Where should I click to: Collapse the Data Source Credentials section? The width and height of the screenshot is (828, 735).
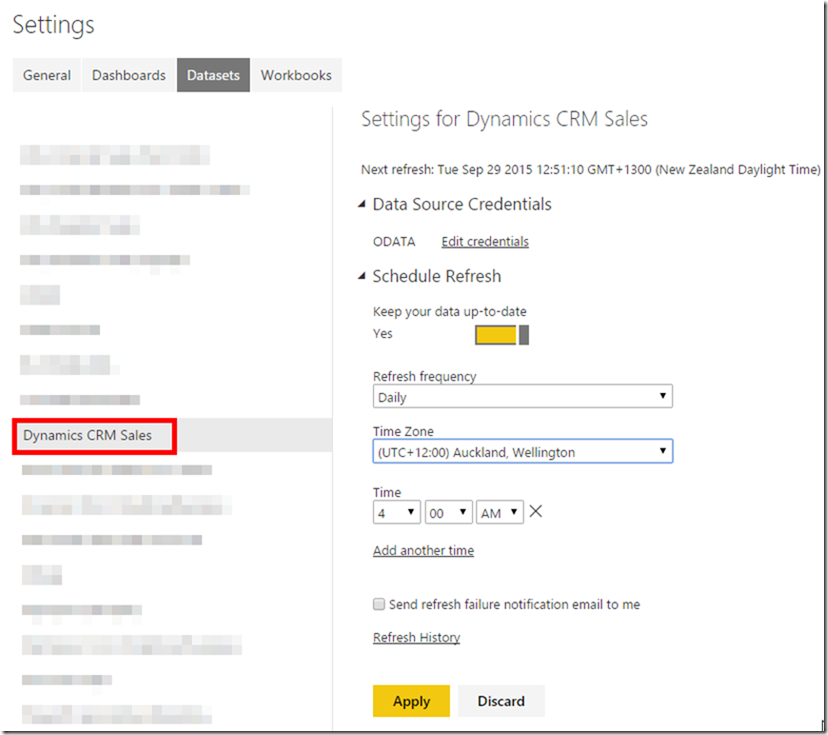pos(362,204)
